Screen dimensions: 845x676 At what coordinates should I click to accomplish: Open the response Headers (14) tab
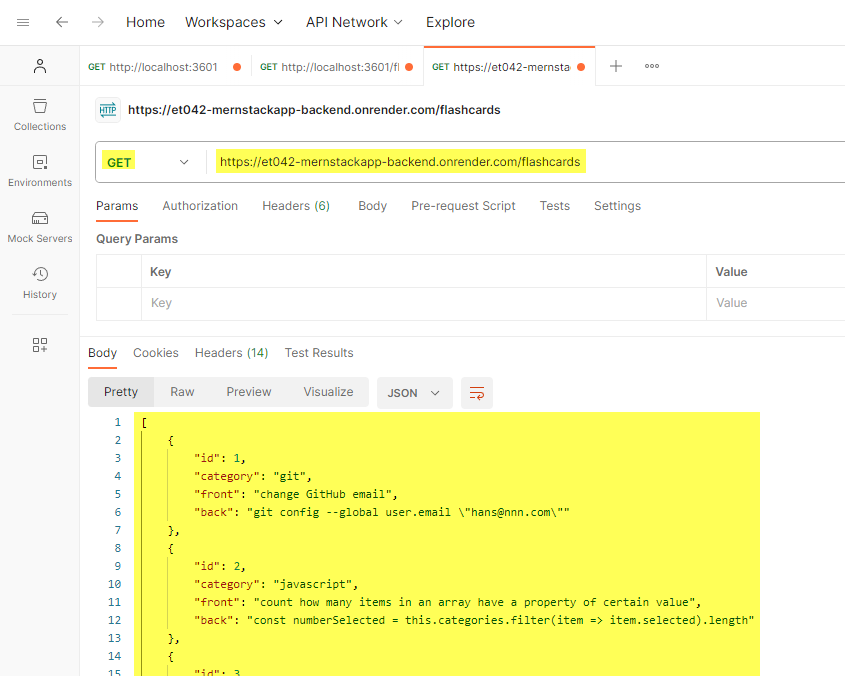pyautogui.click(x=232, y=353)
